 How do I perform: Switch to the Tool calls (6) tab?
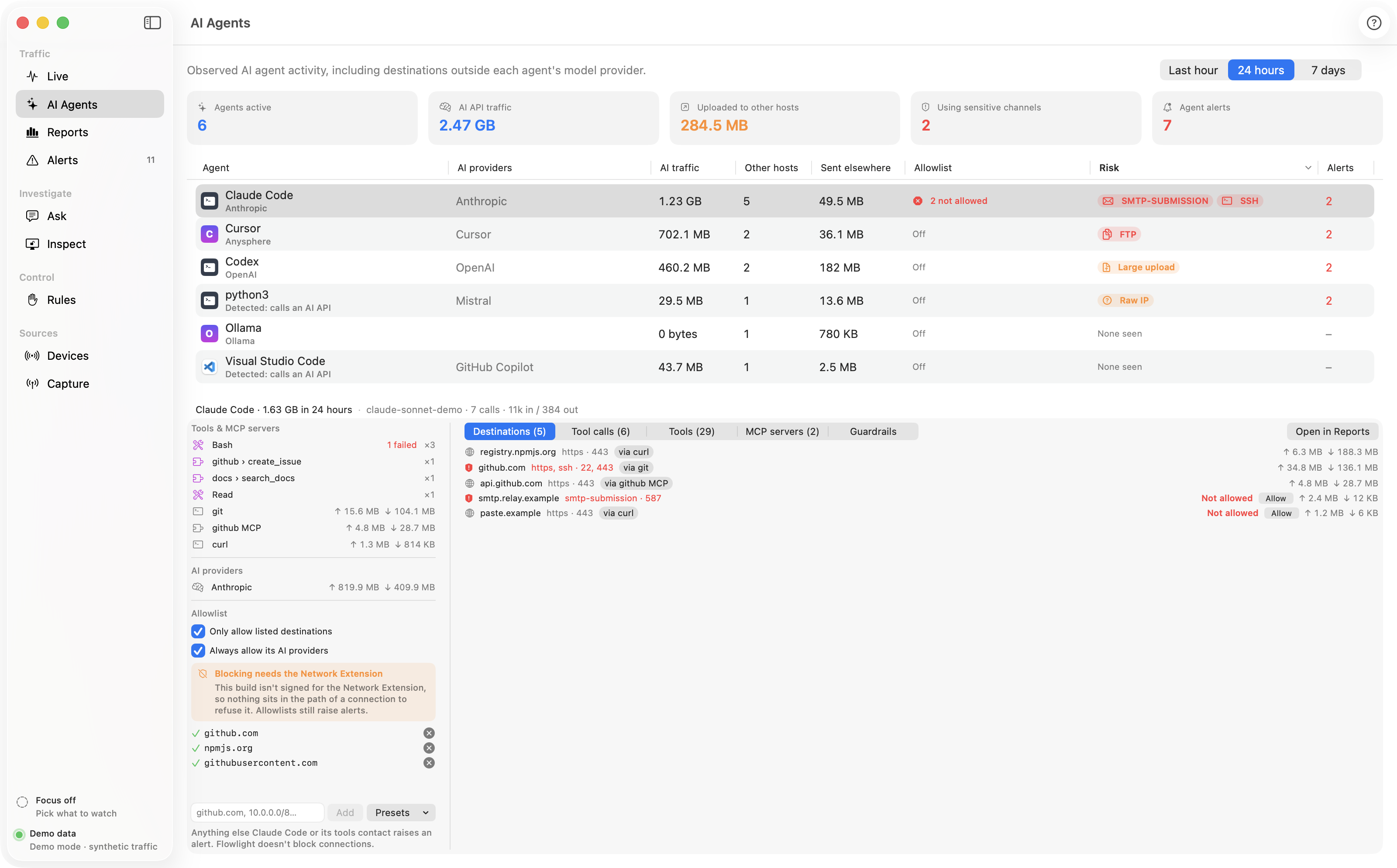point(600,432)
